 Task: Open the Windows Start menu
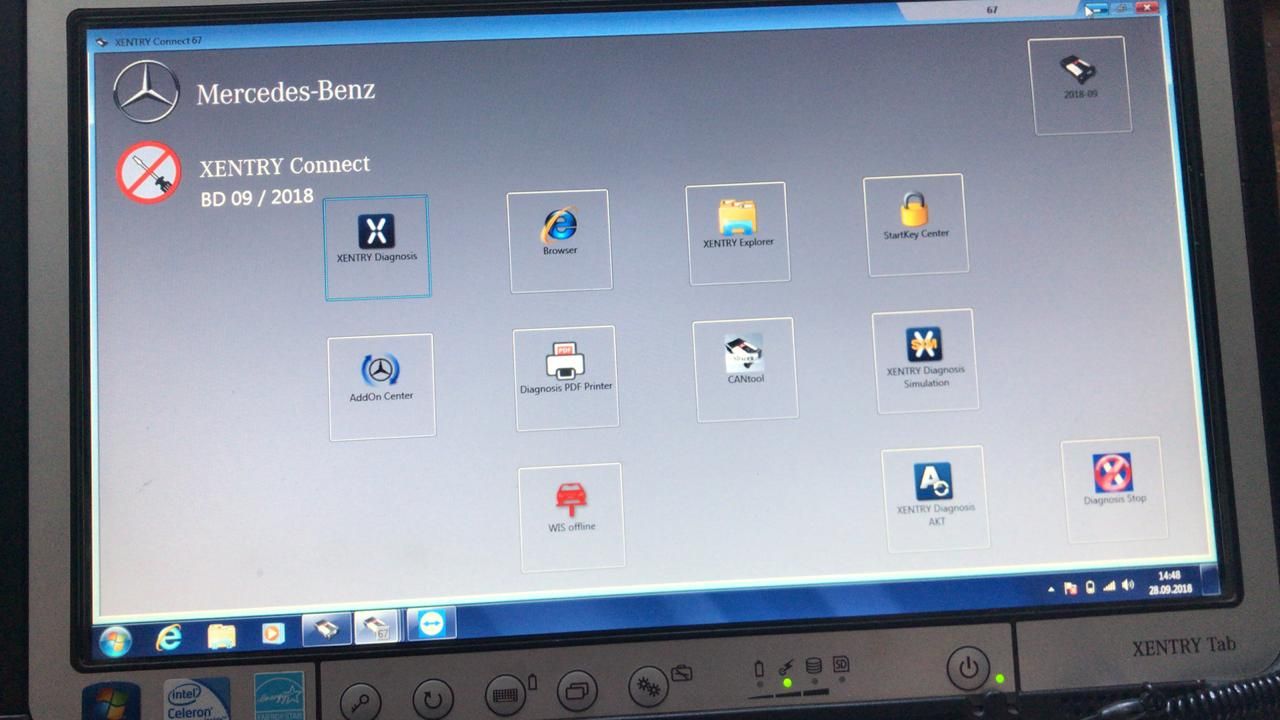[x=115, y=640]
